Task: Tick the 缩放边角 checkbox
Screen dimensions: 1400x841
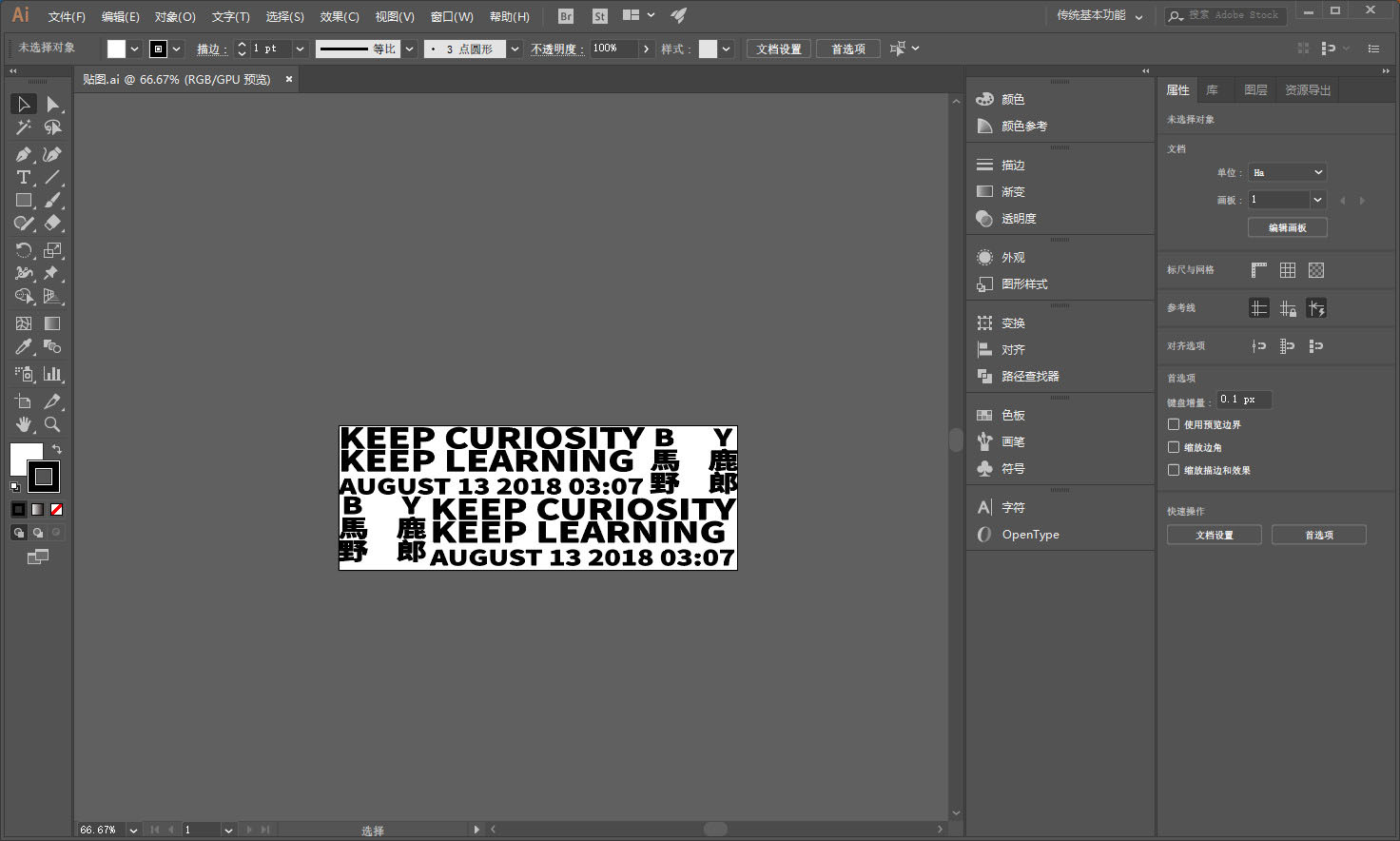Action: 1174,447
